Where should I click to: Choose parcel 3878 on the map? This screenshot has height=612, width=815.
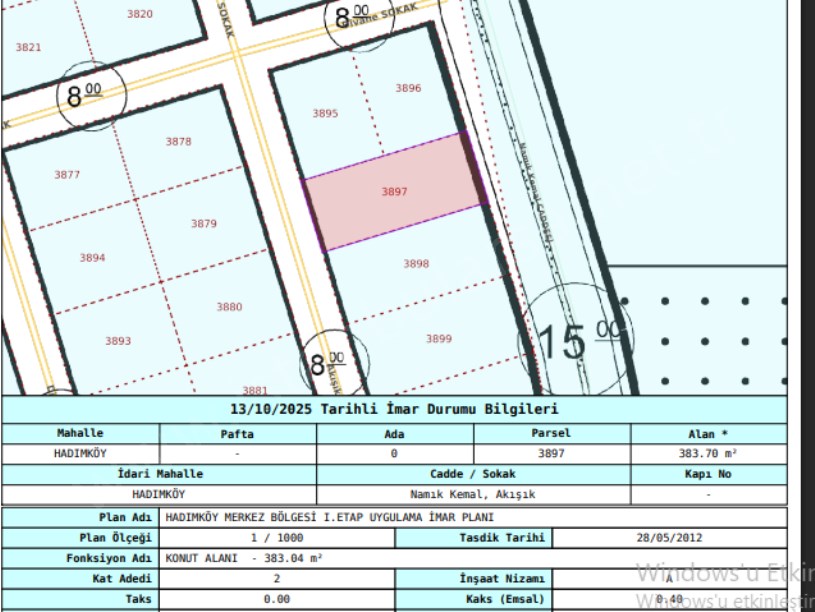click(178, 142)
